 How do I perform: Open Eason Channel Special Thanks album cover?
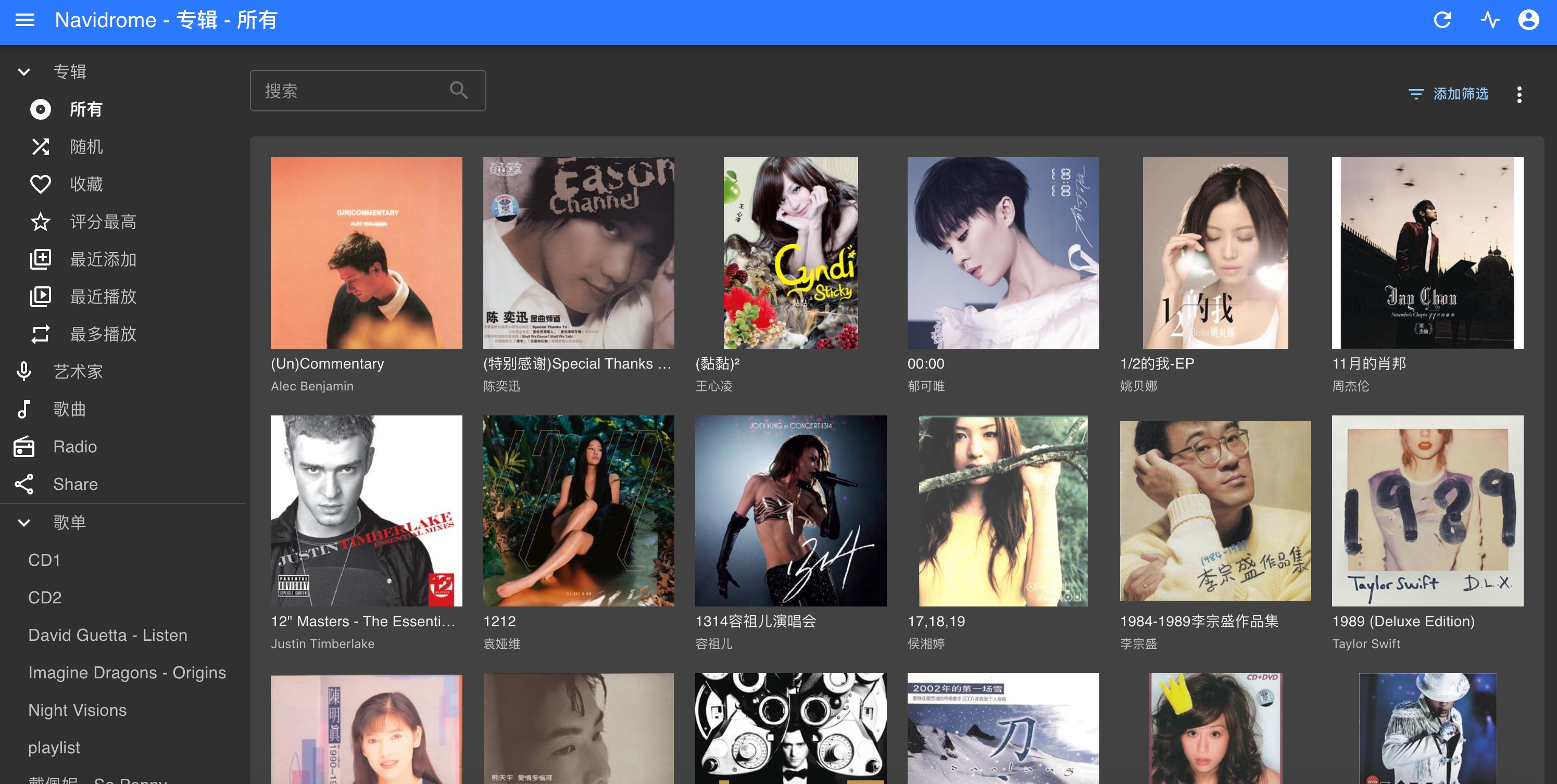[x=579, y=252]
